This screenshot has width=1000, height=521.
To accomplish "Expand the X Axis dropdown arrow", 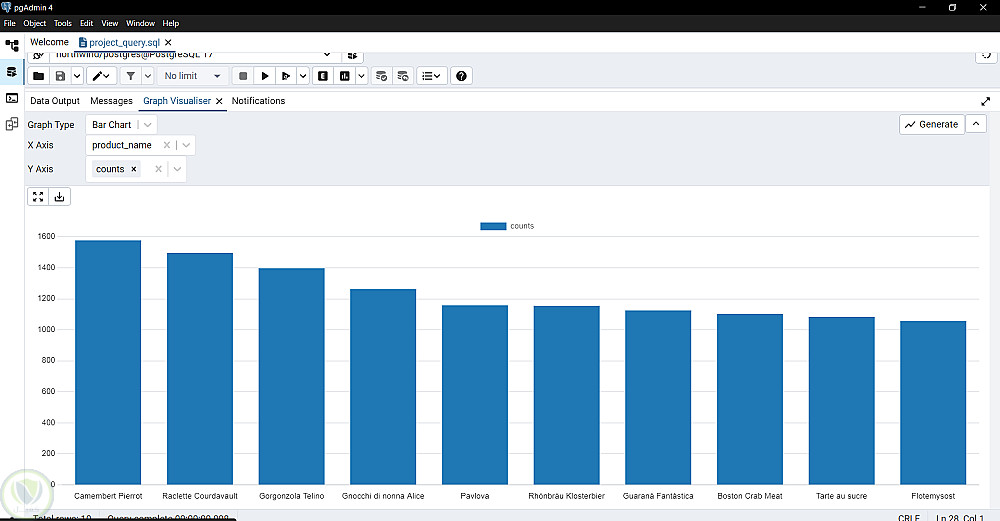I will point(186,145).
